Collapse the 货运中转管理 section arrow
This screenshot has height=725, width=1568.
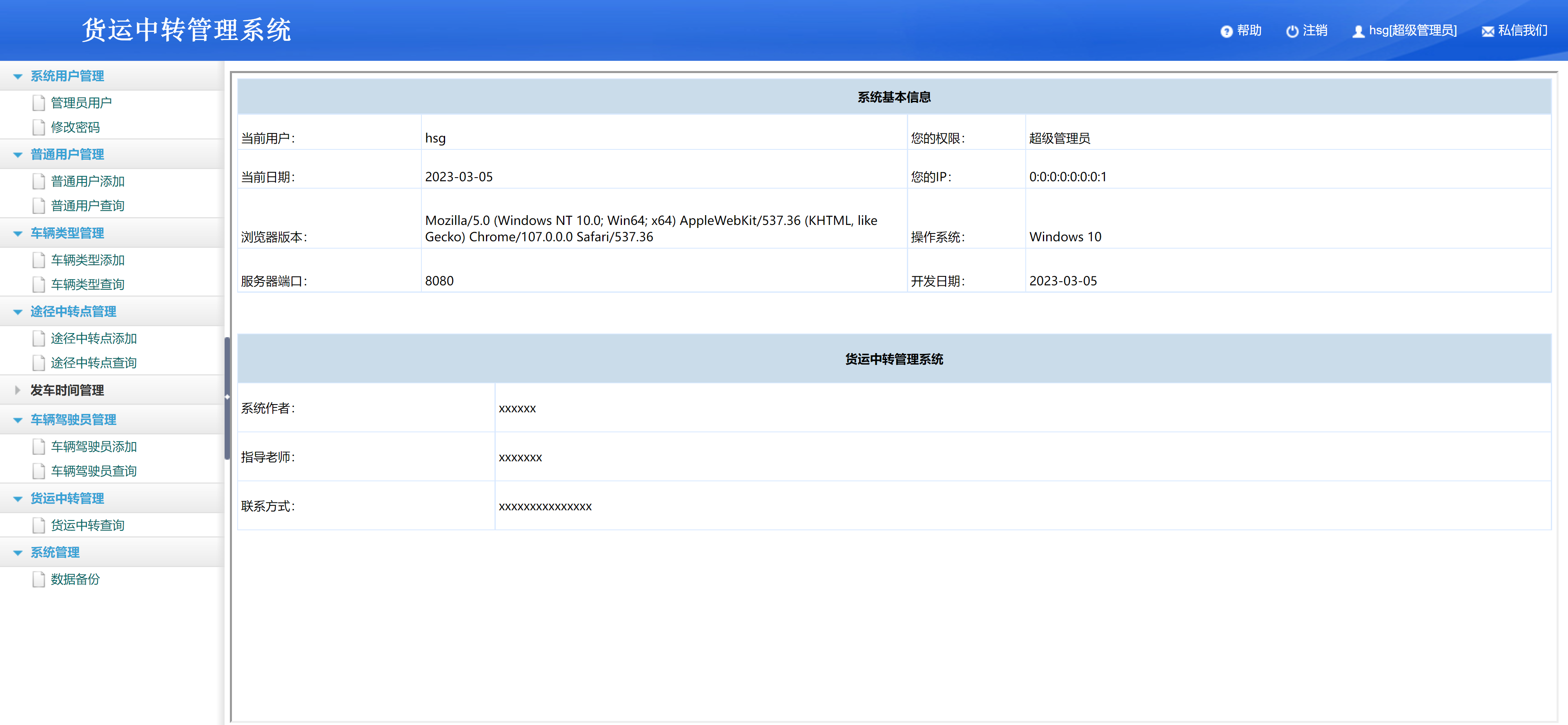coord(18,499)
